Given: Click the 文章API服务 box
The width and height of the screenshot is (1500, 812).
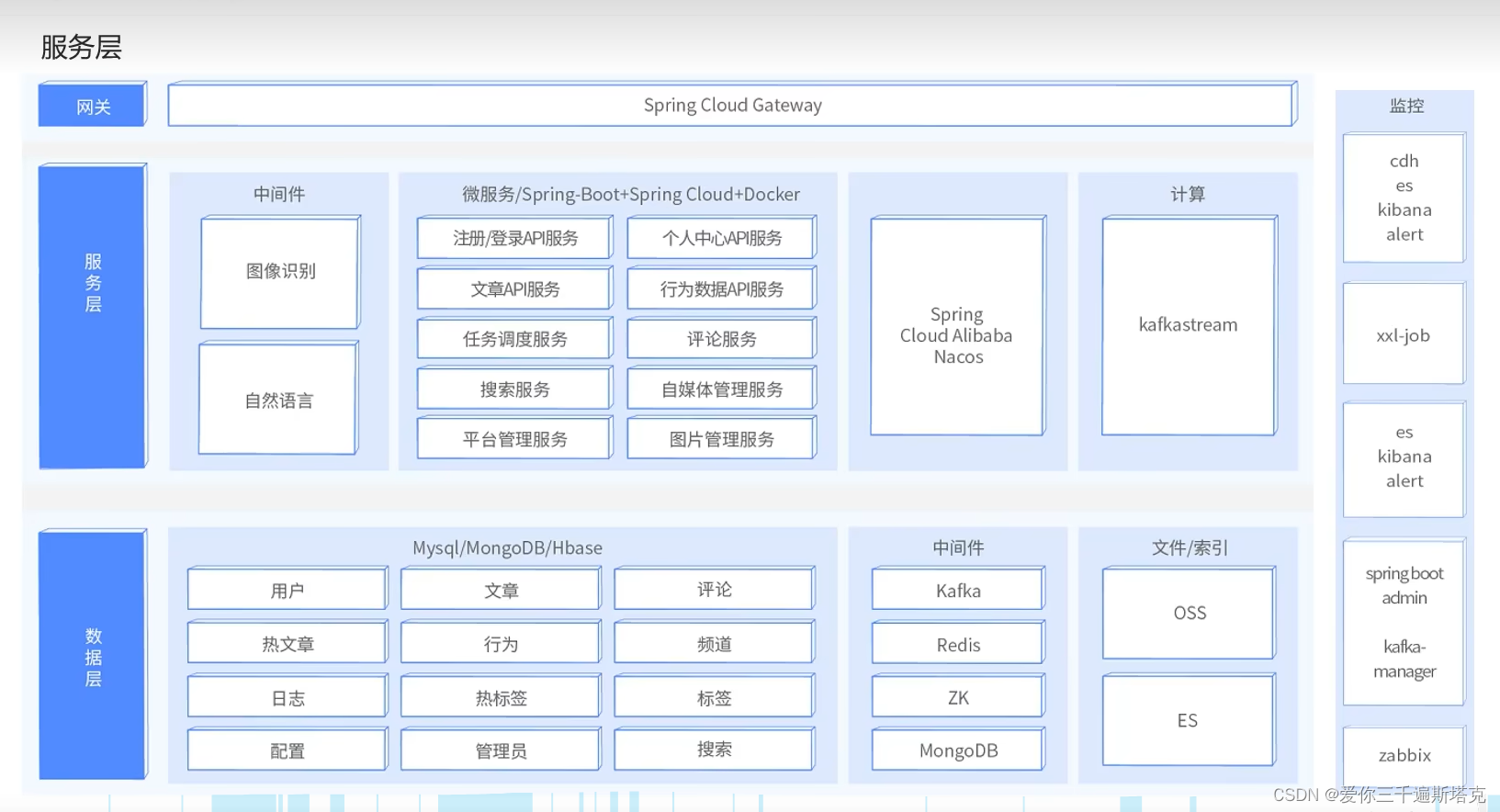Looking at the screenshot, I should [x=514, y=288].
